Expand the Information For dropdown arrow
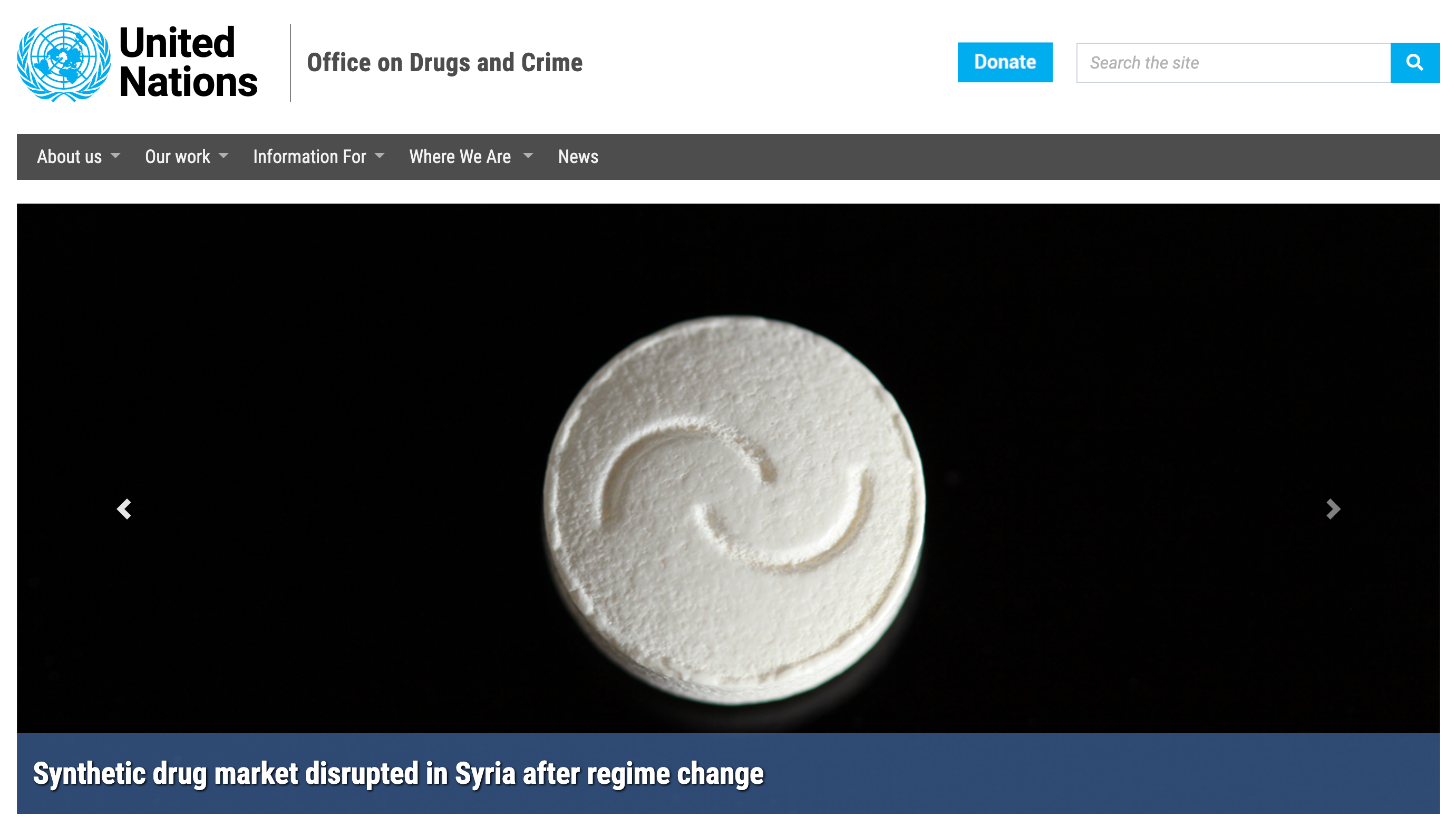This screenshot has height=826, width=1456. (x=380, y=156)
